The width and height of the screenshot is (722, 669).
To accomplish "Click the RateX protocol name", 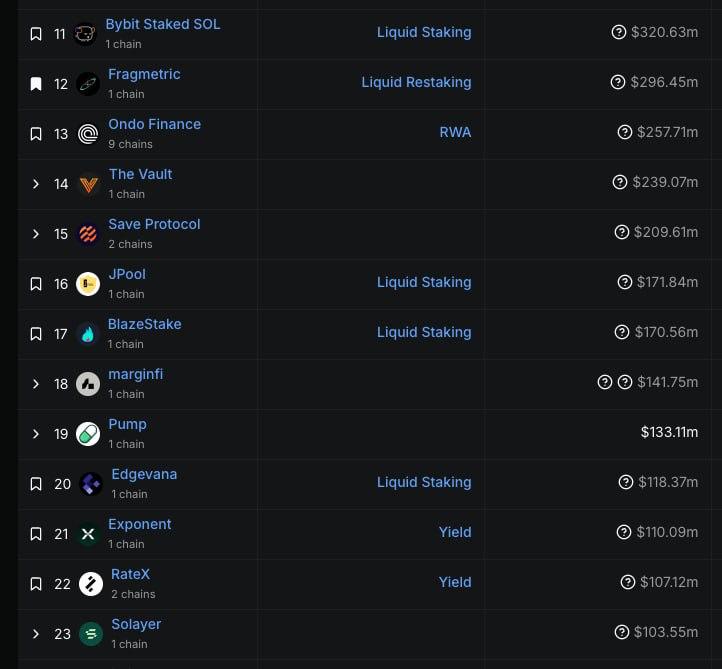I will (130, 574).
